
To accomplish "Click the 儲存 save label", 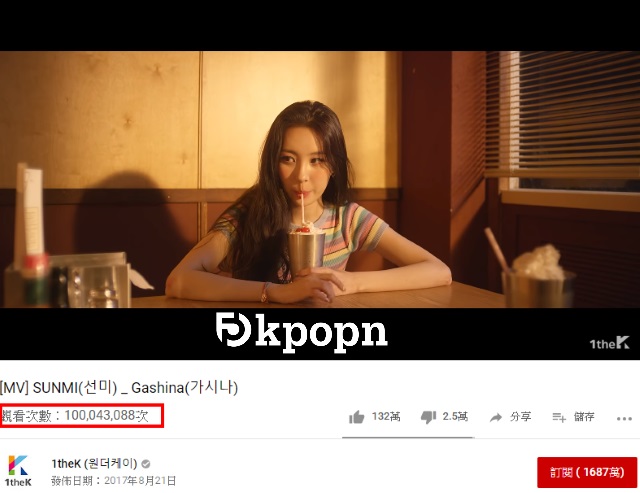I will [584, 417].
